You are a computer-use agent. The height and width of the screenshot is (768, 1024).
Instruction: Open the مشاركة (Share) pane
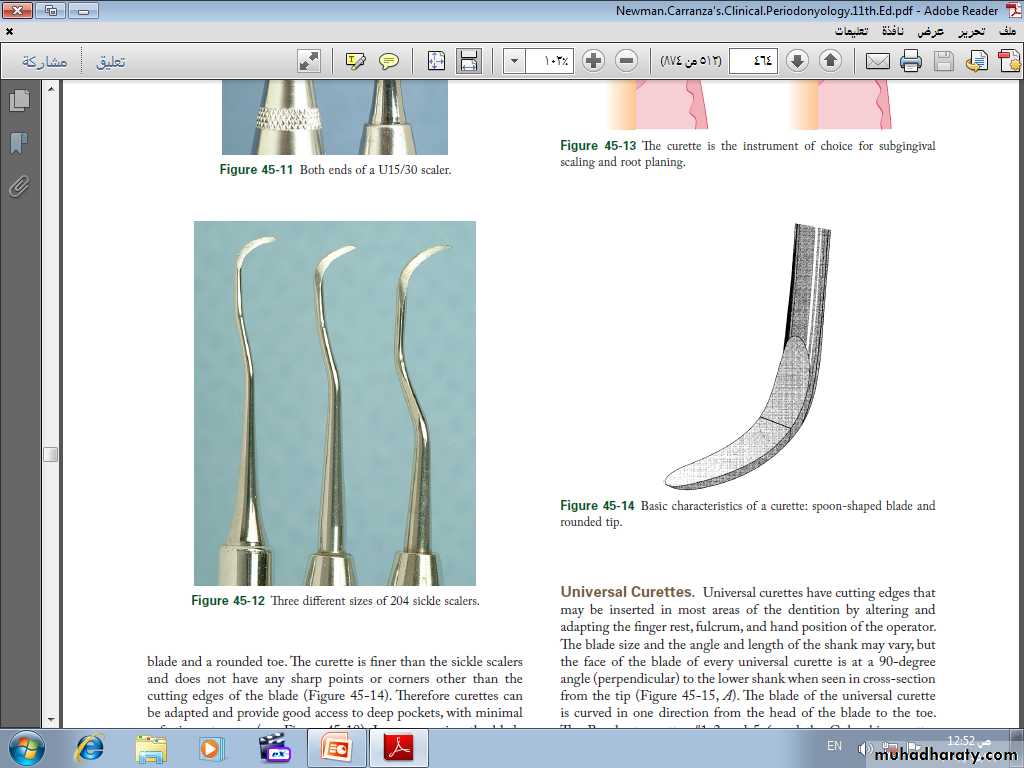coord(45,61)
